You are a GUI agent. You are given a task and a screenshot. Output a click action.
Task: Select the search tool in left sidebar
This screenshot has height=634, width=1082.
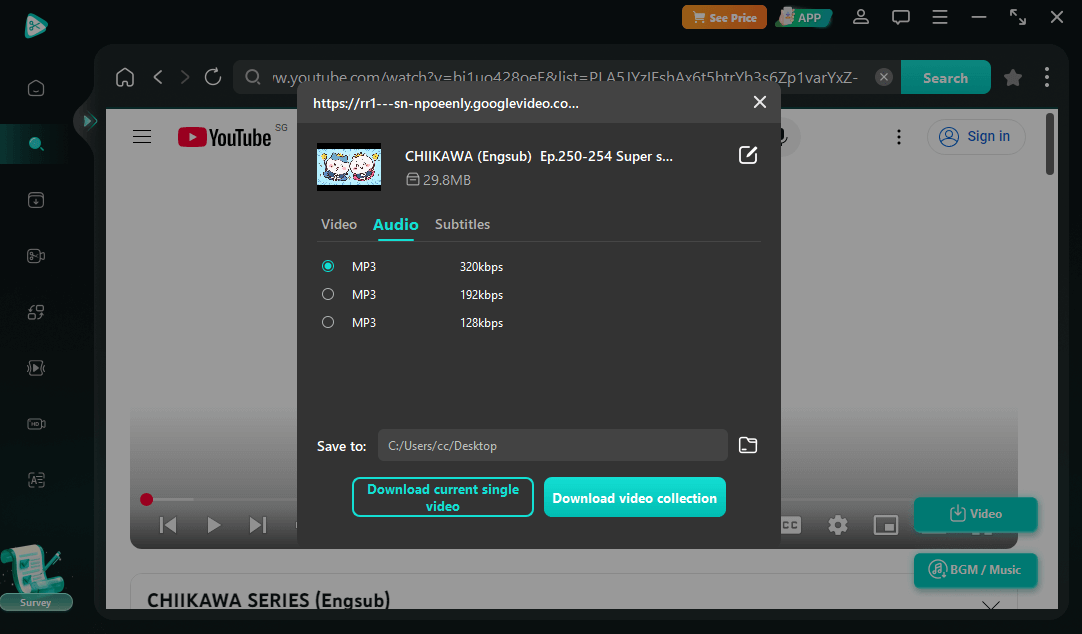pyautogui.click(x=36, y=144)
